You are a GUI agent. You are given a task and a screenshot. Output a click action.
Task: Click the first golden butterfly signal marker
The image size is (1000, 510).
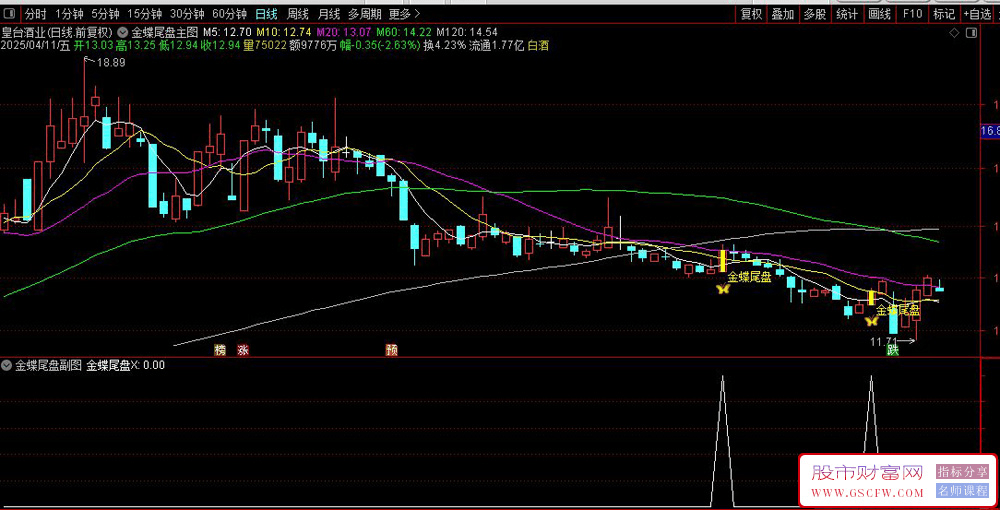click(723, 289)
